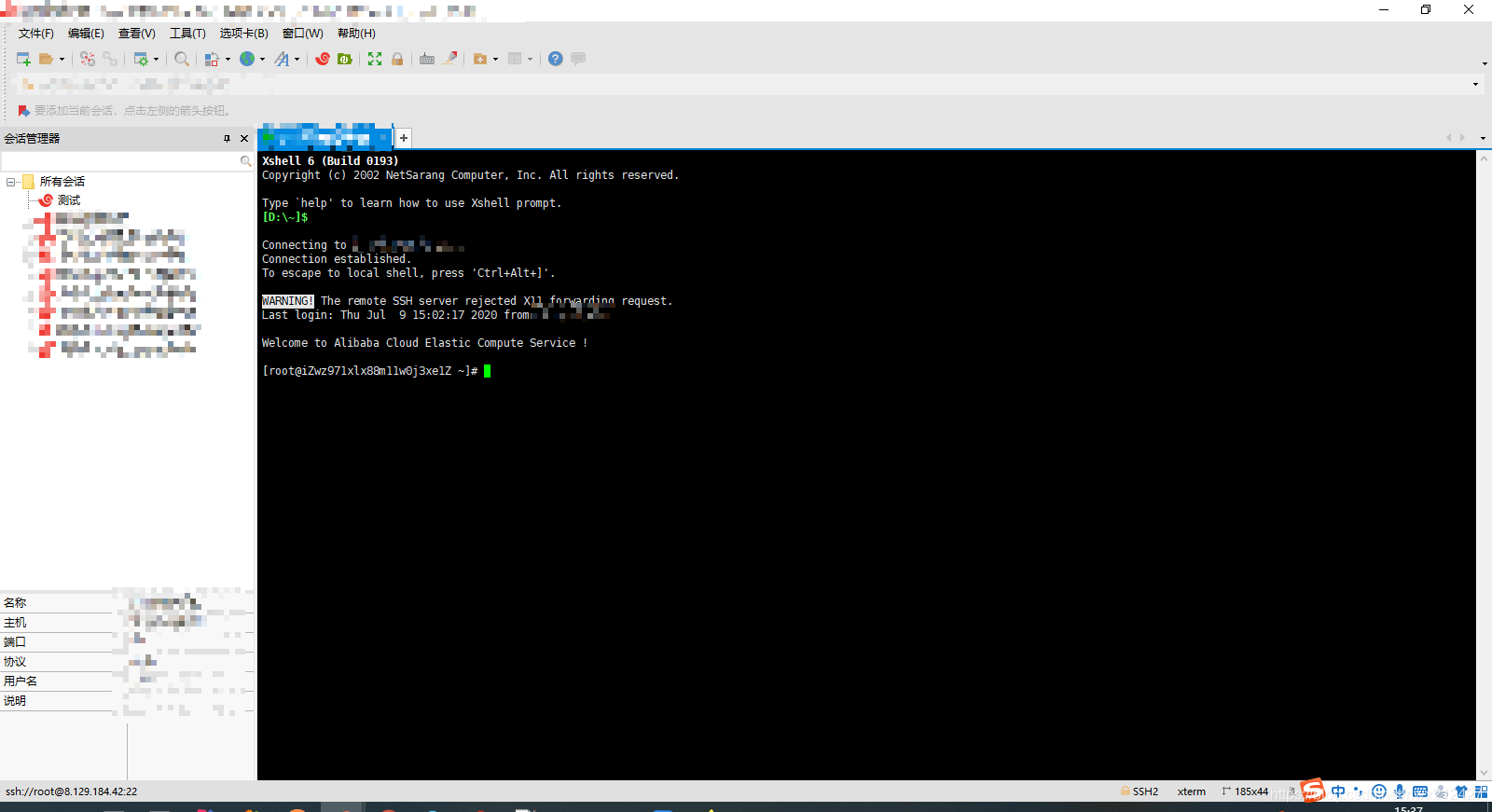Click the red-blue add current session arrow icon

pyautogui.click(x=24, y=111)
